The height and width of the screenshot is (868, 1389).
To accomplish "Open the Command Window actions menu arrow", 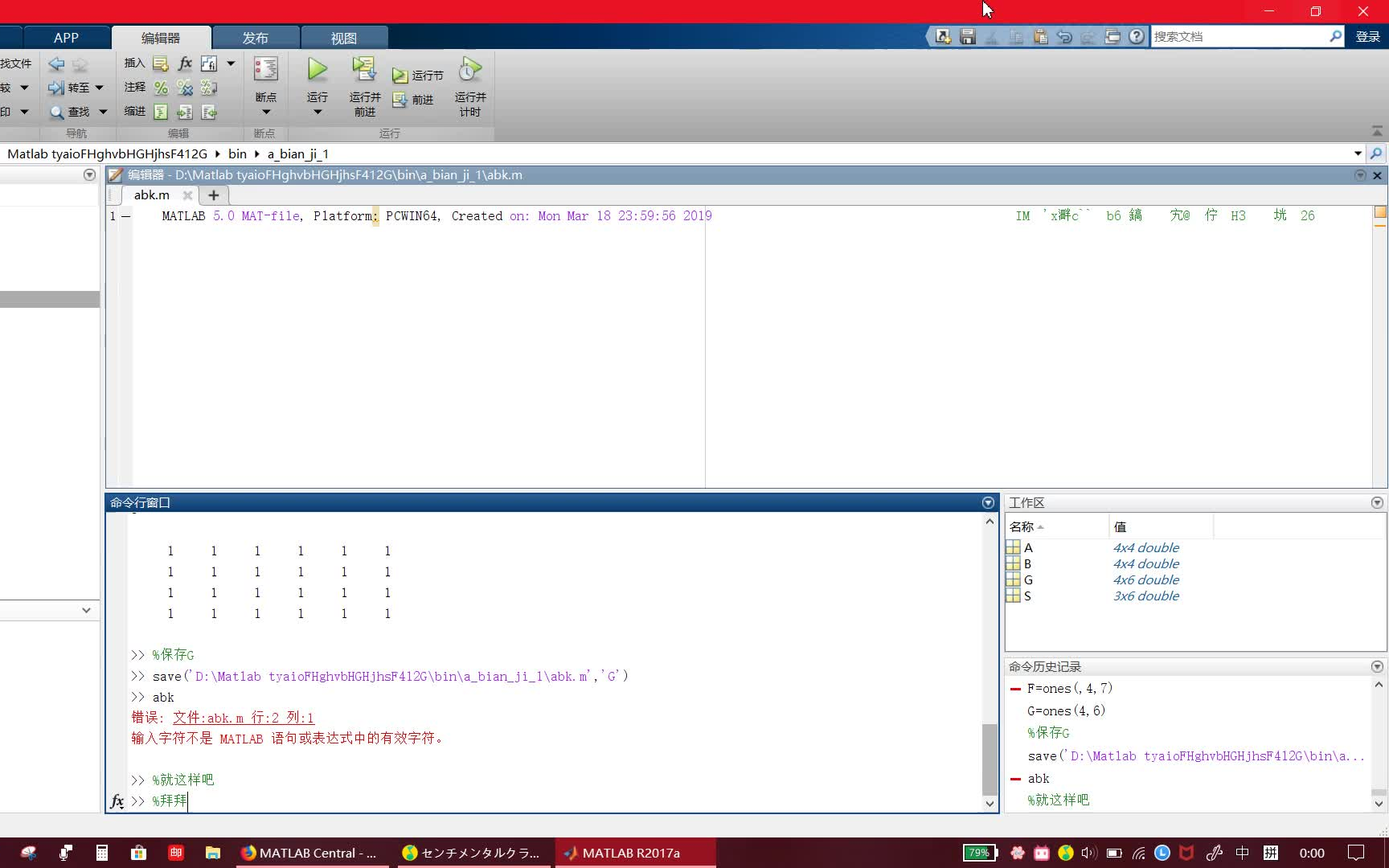I will pos(989,502).
